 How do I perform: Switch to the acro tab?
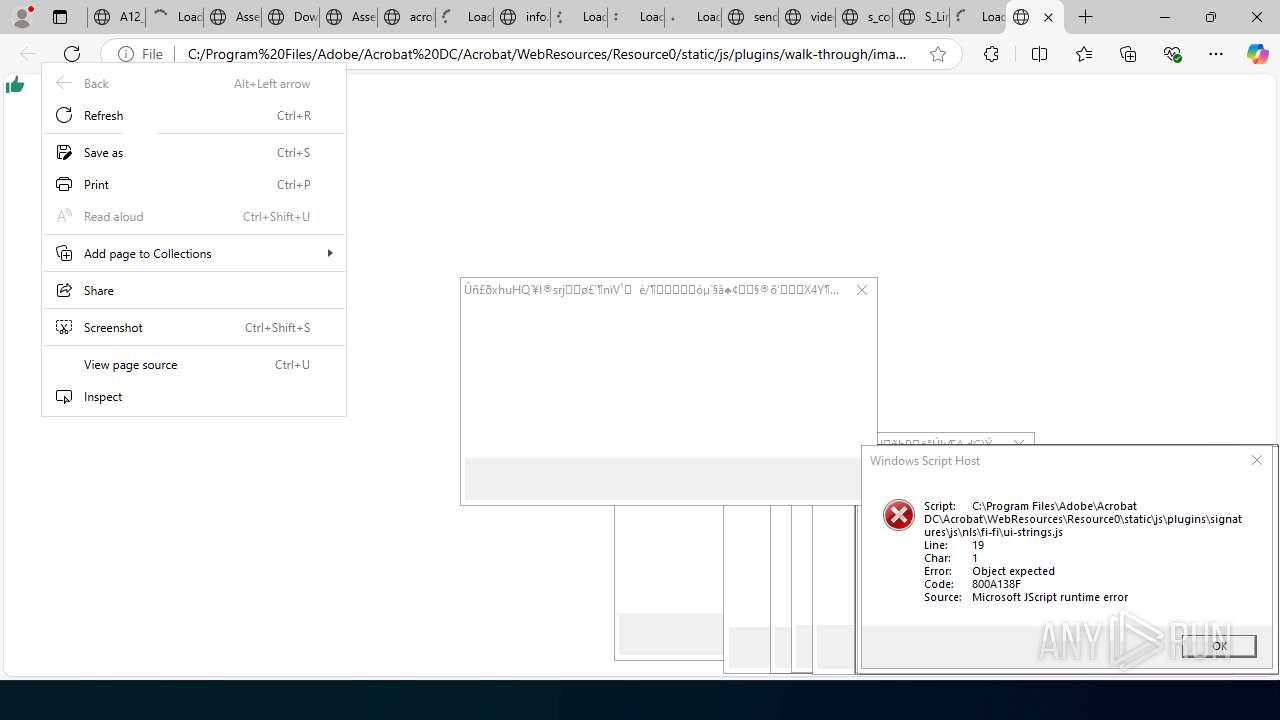[407, 17]
